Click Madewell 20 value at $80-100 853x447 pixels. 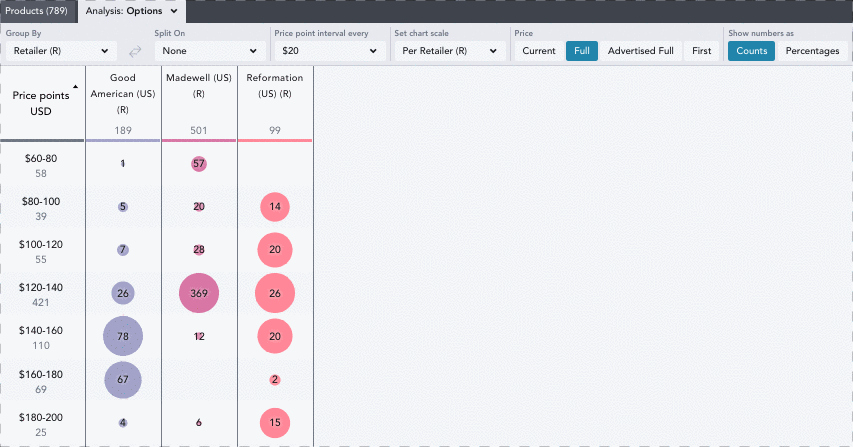[199, 207]
